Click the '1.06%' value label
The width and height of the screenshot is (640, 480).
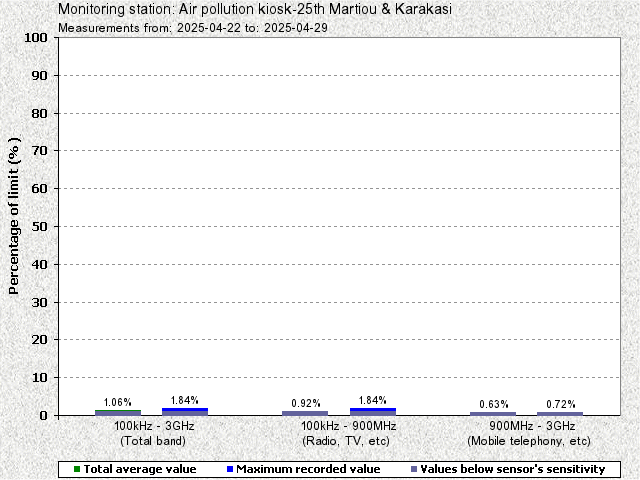pos(118,402)
